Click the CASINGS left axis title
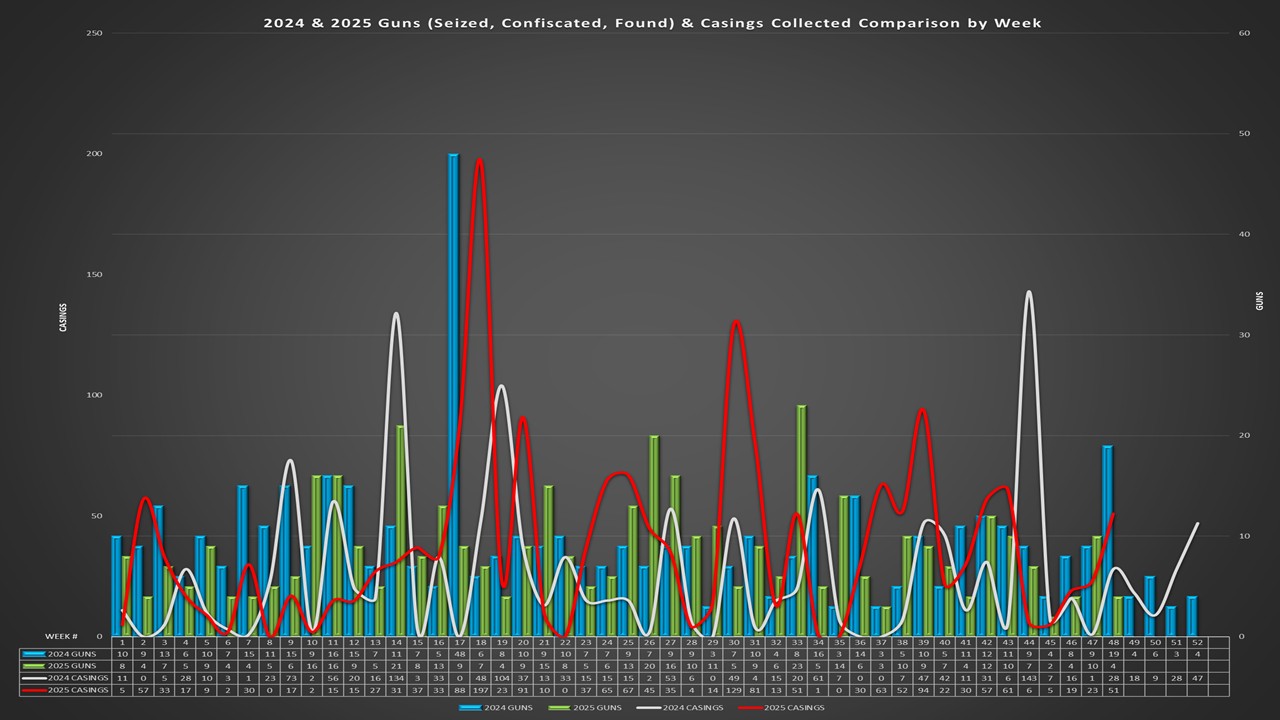 64,316
